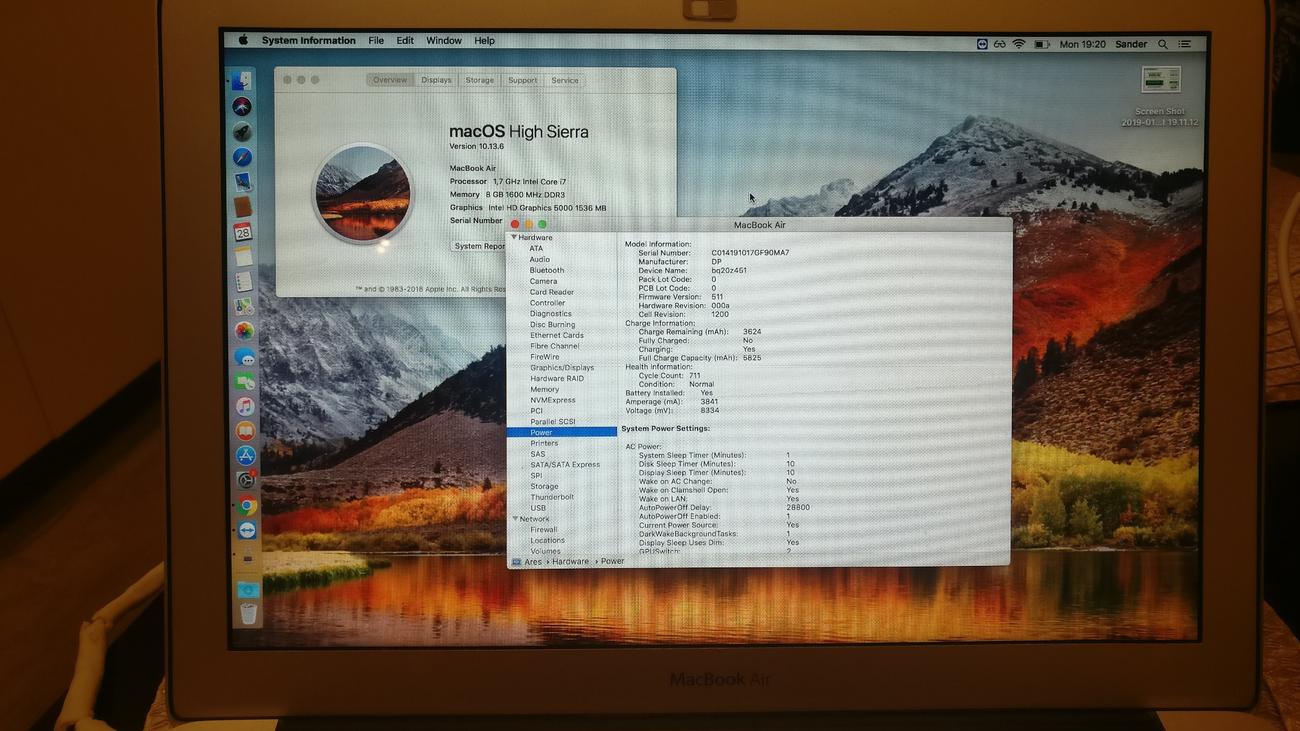The width and height of the screenshot is (1300, 731).
Task: Click the glasses icon in menu bar
Action: (999, 44)
